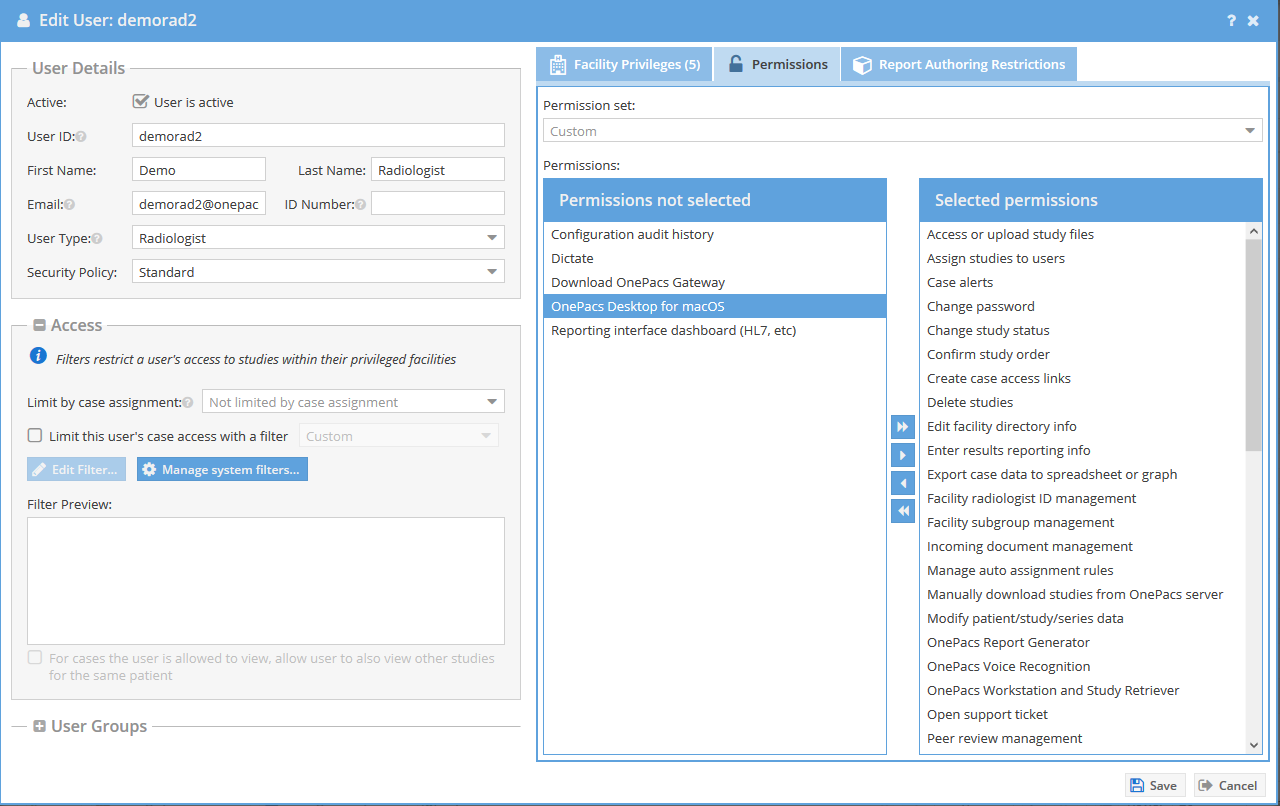Select 'Peer review management' permission
This screenshot has height=806, width=1280.
pos(1083,738)
